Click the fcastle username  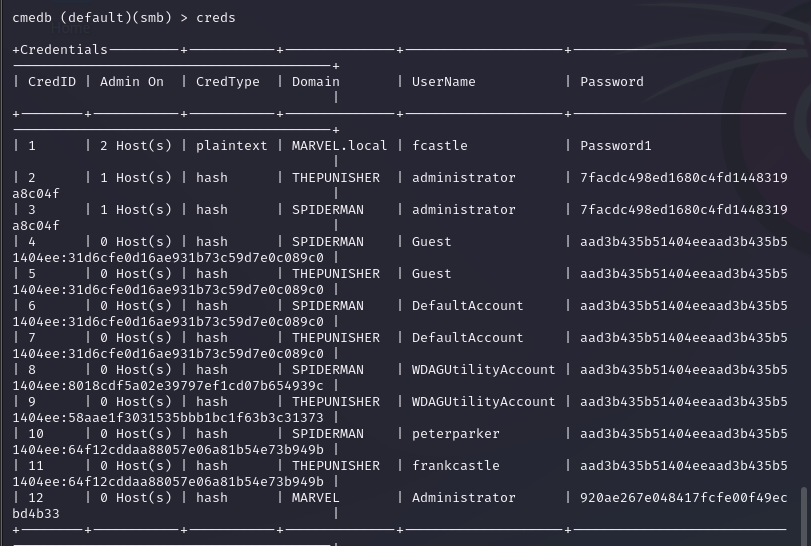pos(440,146)
